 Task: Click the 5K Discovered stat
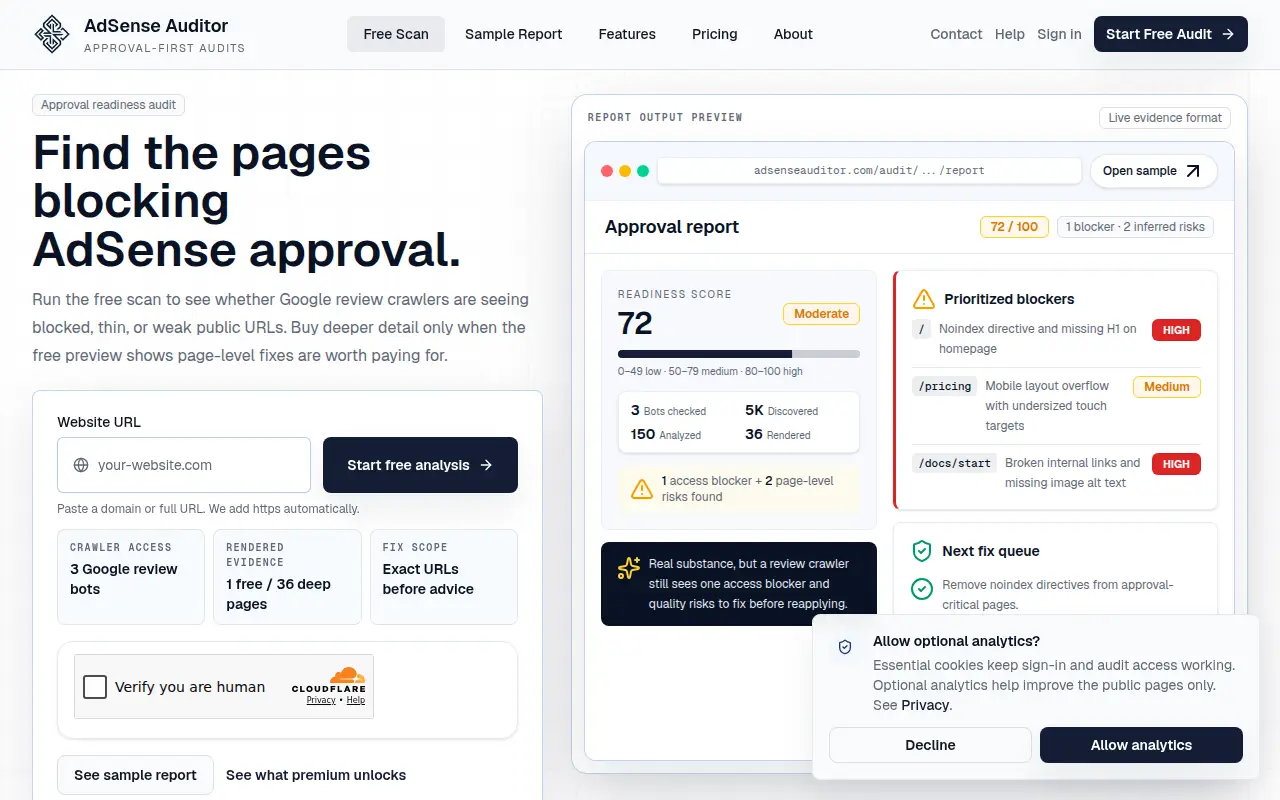tap(782, 410)
